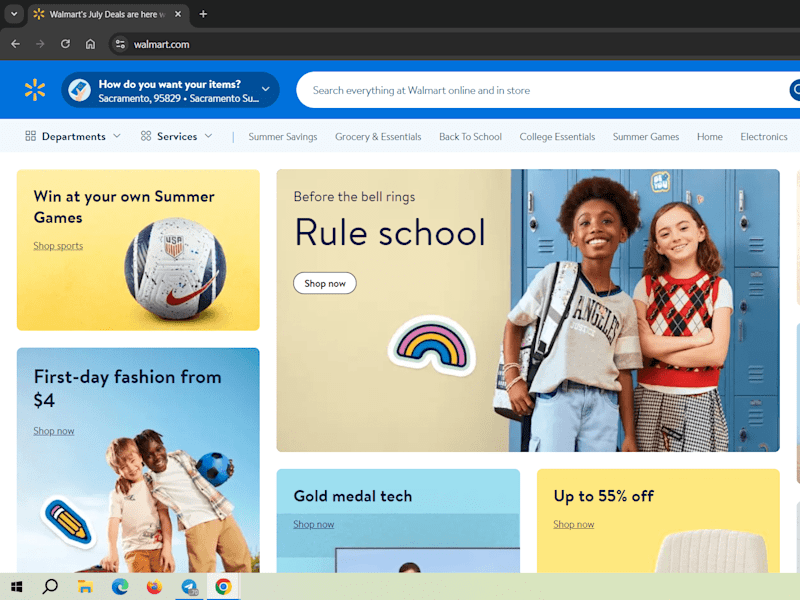Open College Essentials

[557, 137]
